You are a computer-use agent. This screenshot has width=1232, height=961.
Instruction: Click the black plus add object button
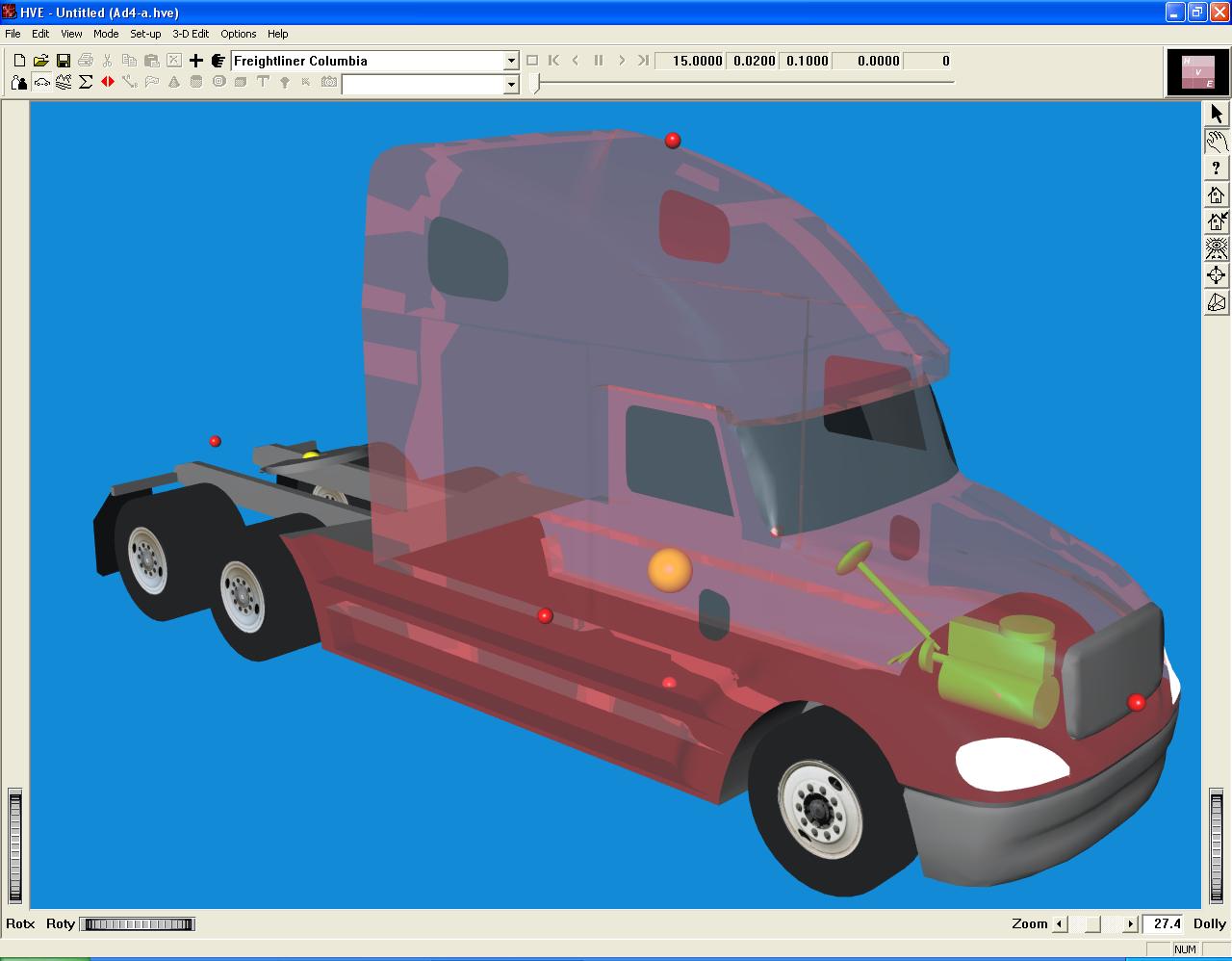pos(196,61)
